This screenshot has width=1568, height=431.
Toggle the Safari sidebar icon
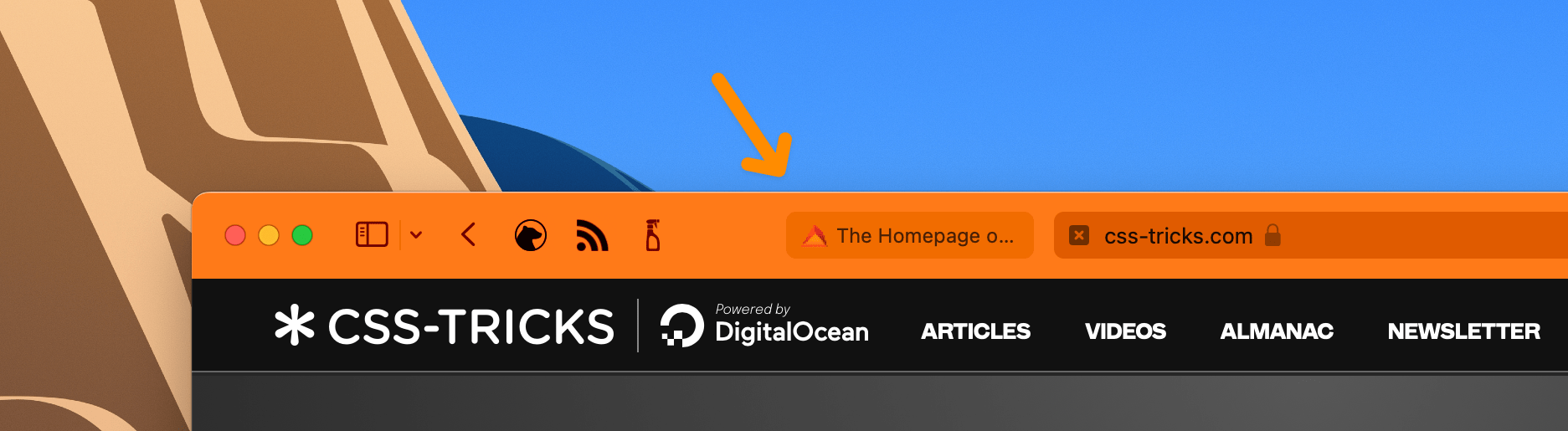point(372,235)
